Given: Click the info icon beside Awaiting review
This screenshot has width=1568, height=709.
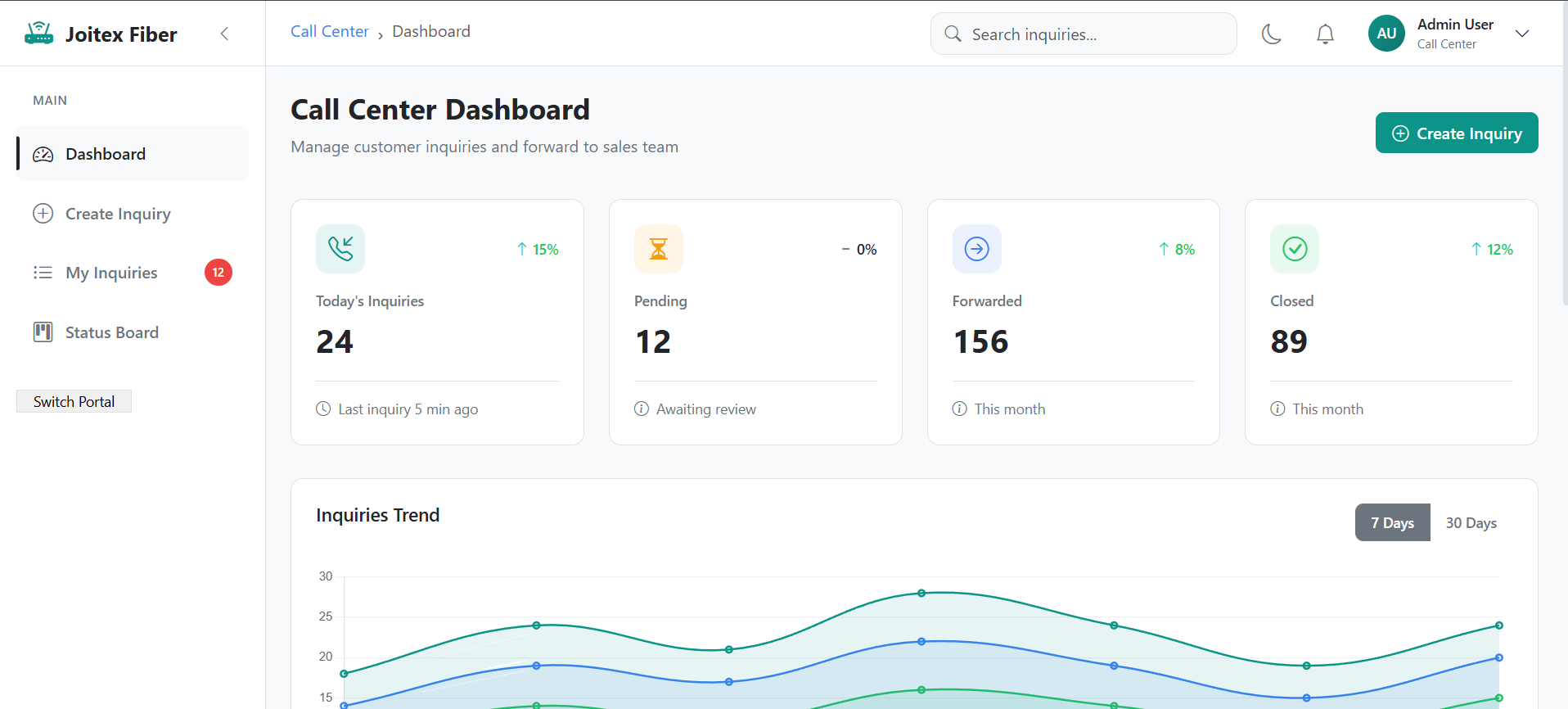Looking at the screenshot, I should (642, 409).
